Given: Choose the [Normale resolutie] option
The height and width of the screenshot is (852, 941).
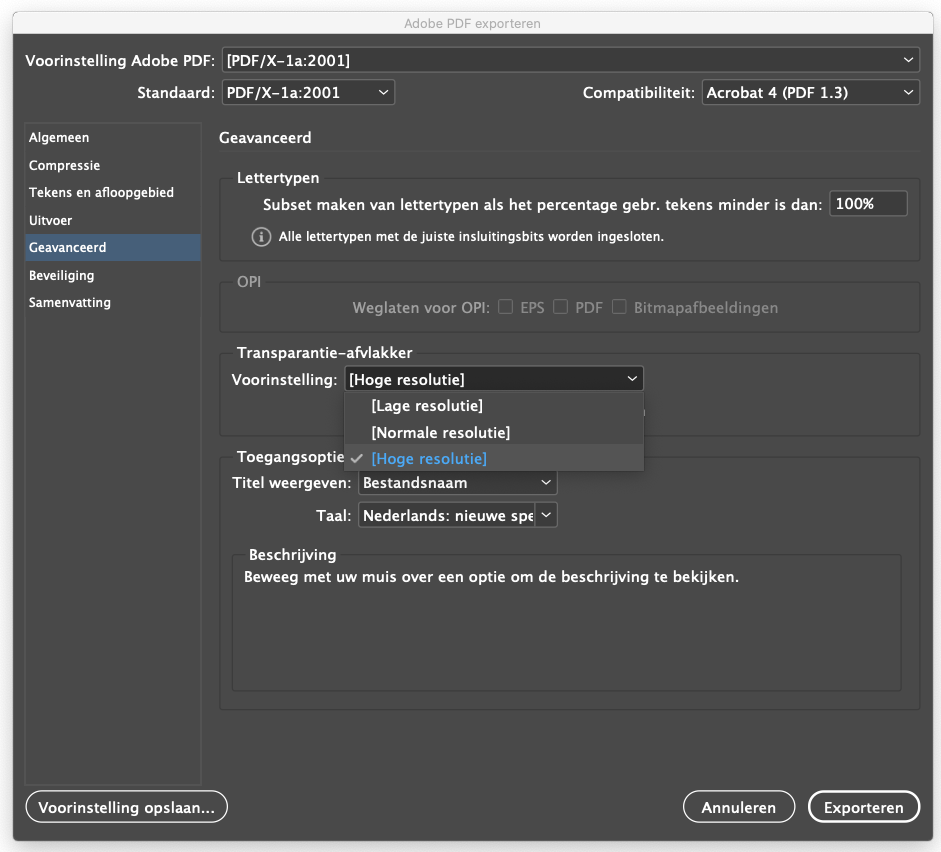Looking at the screenshot, I should [x=494, y=432].
